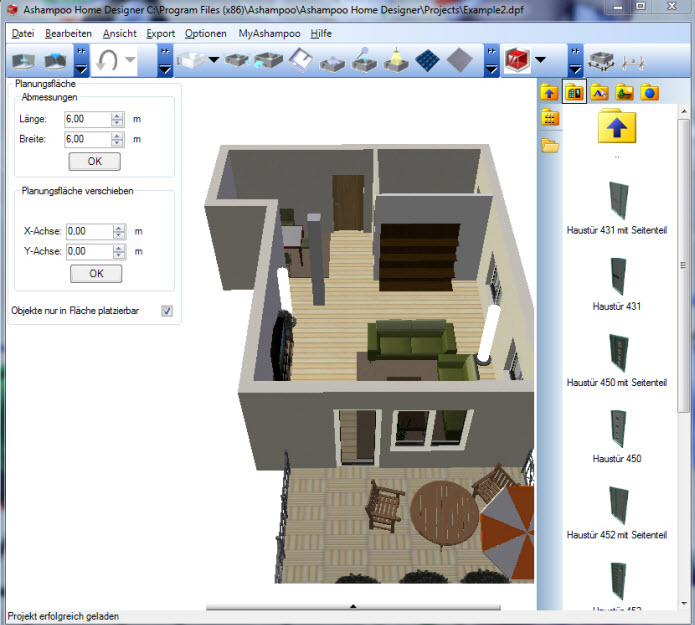Click the box icon with cyan arrows
The height and width of the screenshot is (625, 695).
click(237, 60)
